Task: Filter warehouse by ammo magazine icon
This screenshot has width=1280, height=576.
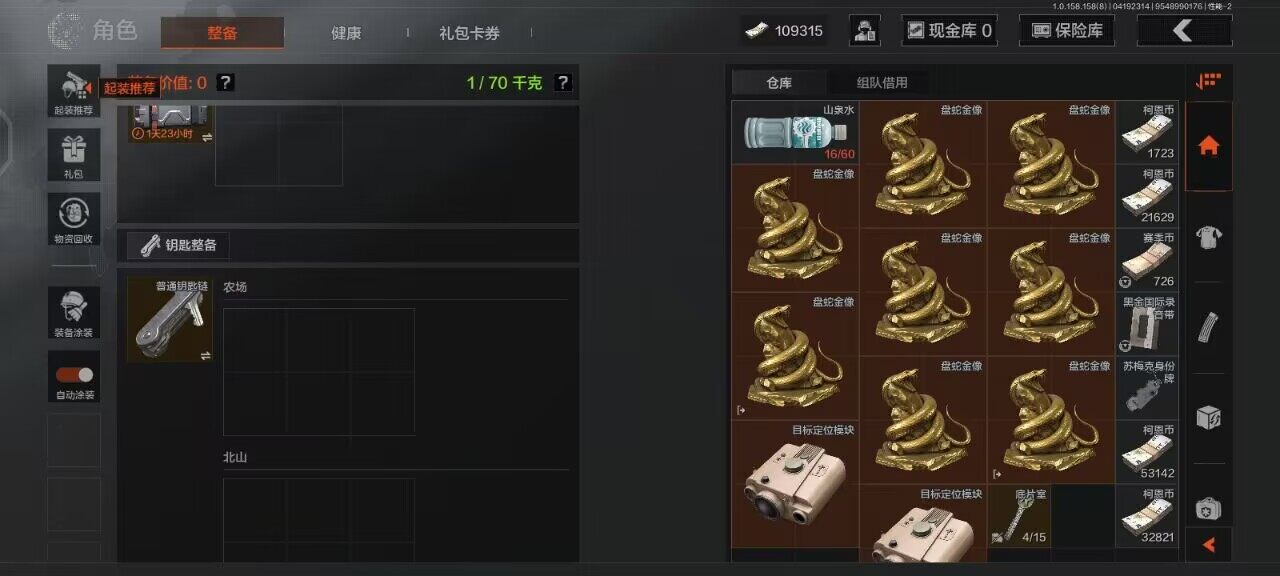Action: [1208, 327]
